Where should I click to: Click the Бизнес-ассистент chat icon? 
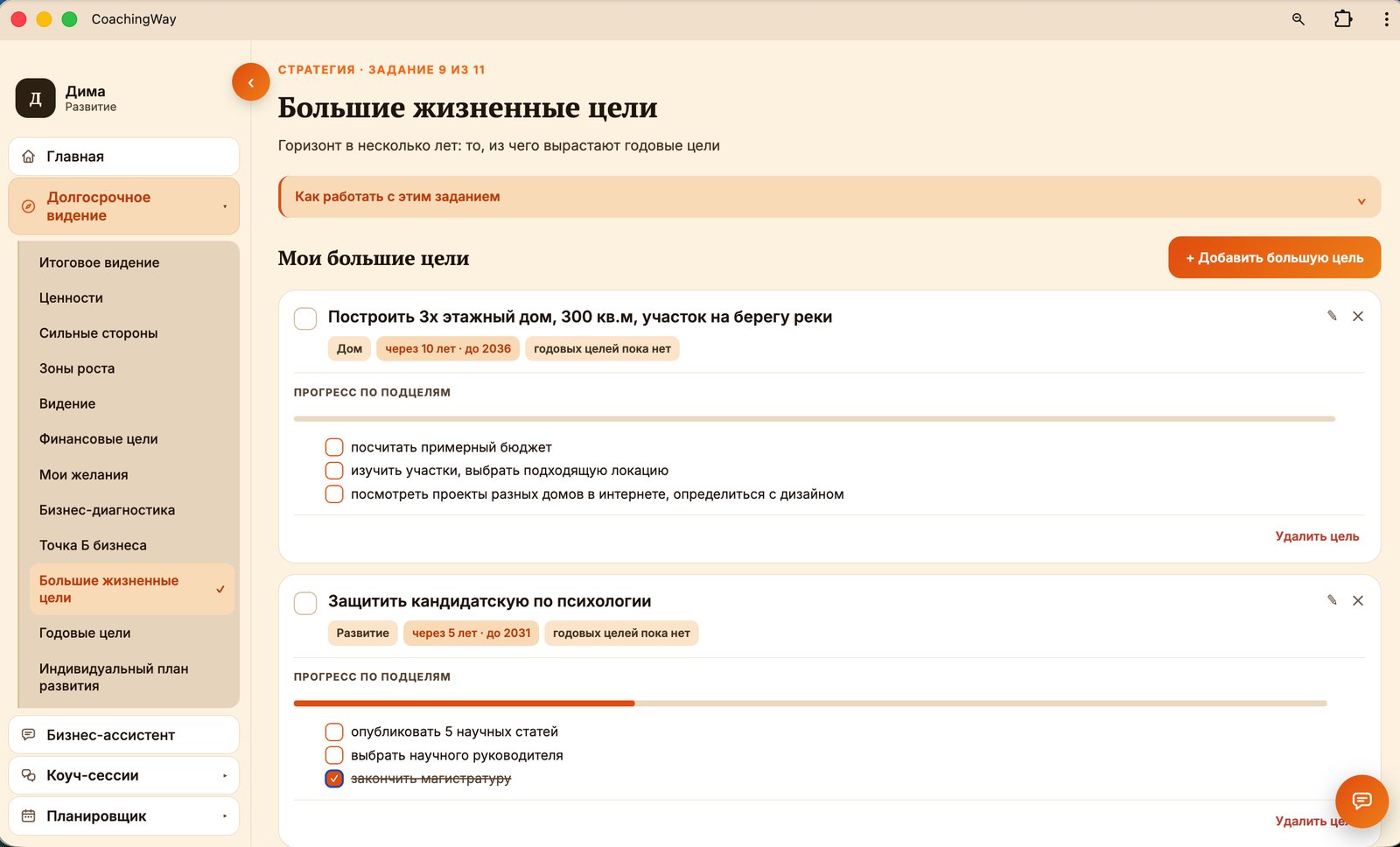tap(29, 735)
